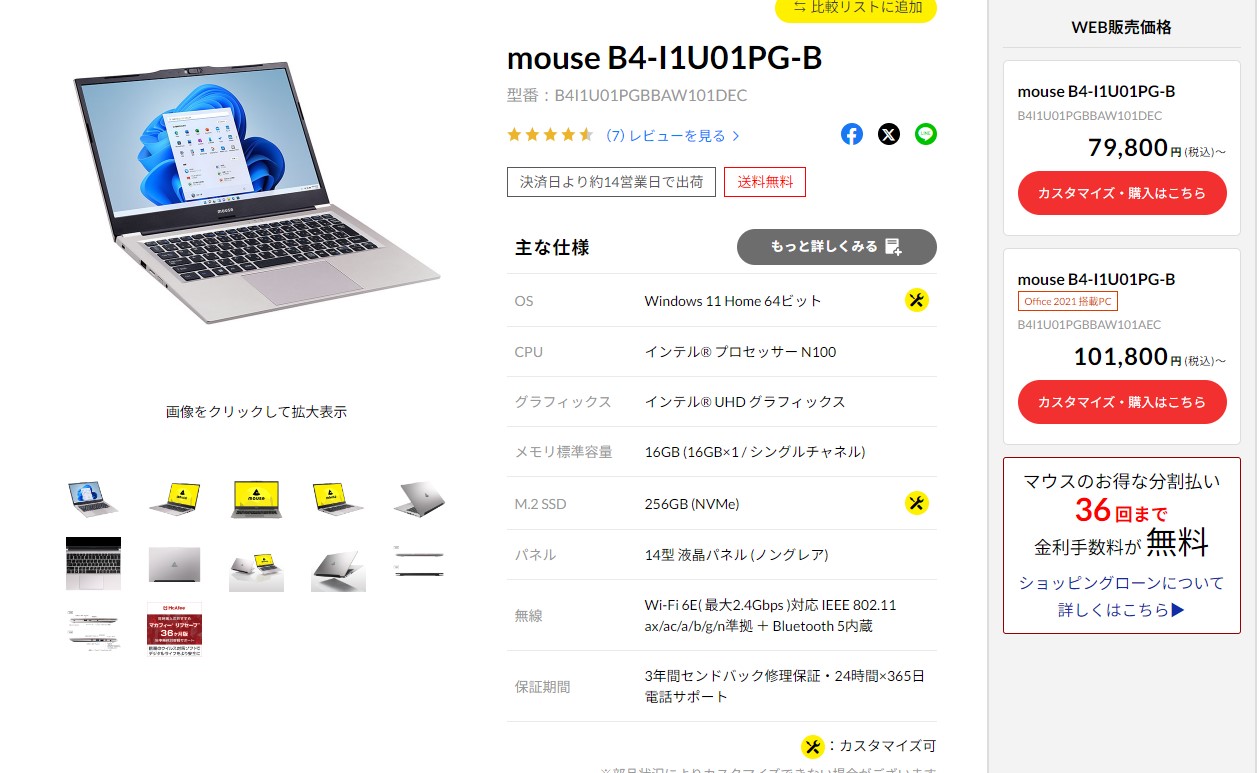Add to comparison list 比較リストに追加

(x=856, y=8)
